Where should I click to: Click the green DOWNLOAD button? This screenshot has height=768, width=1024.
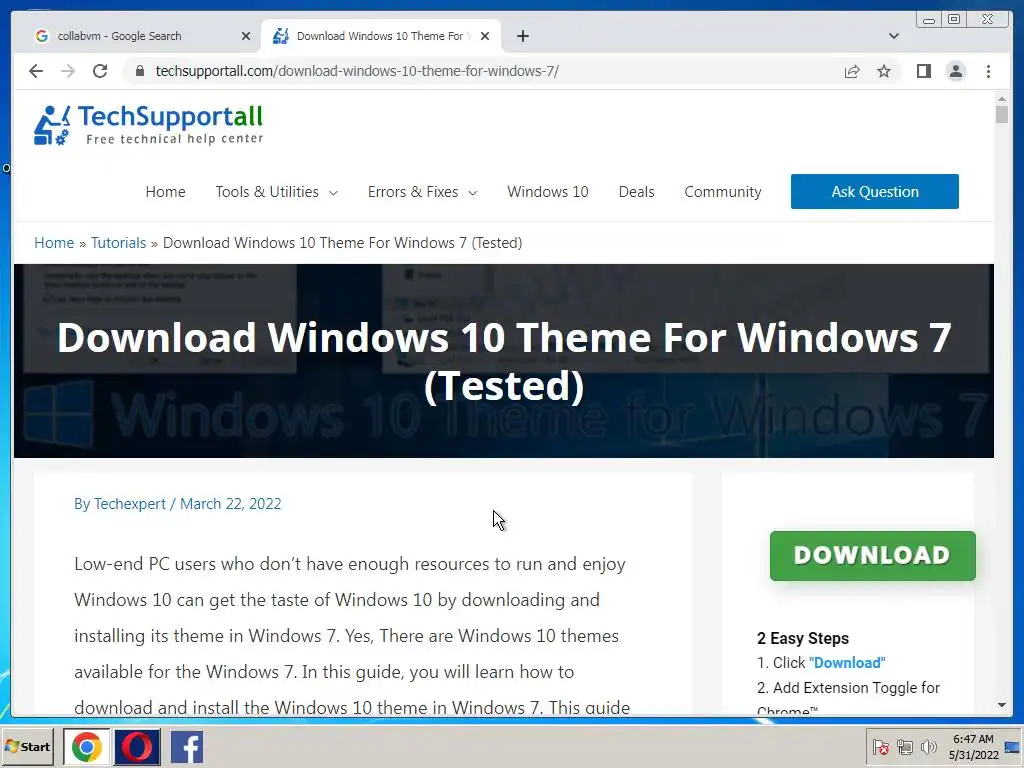click(872, 556)
